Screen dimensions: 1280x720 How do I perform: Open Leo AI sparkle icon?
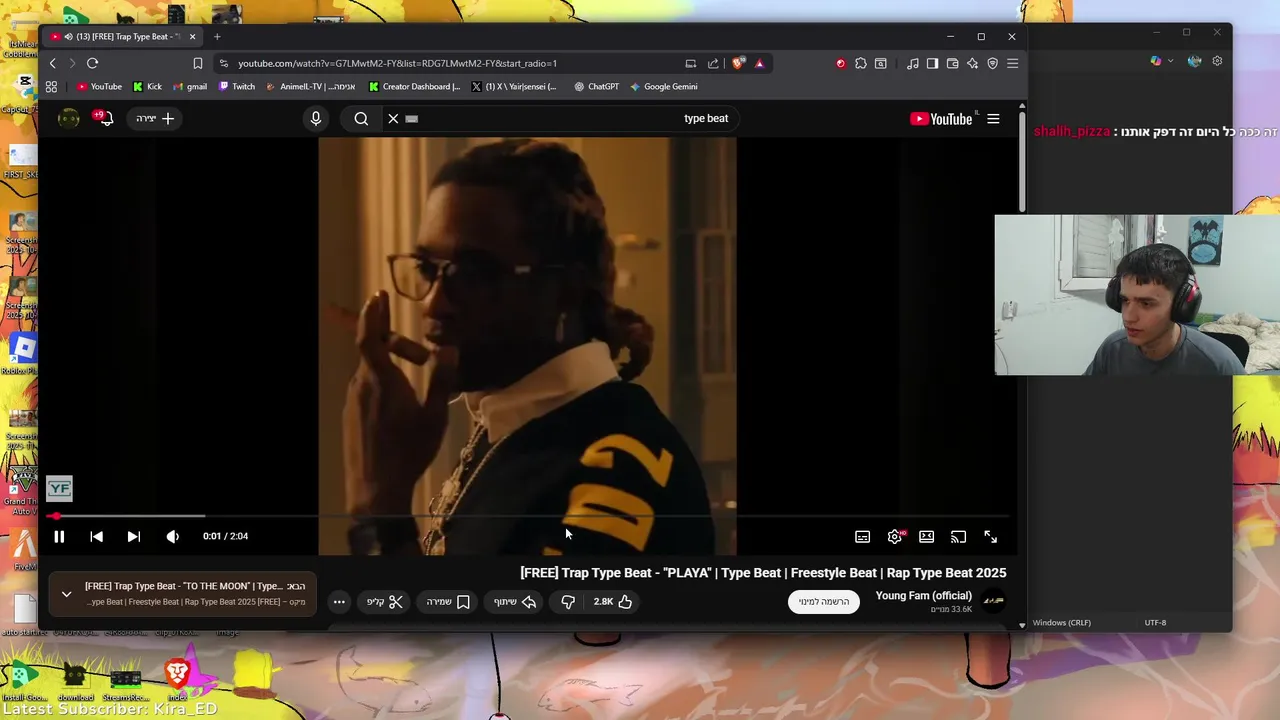tap(972, 63)
